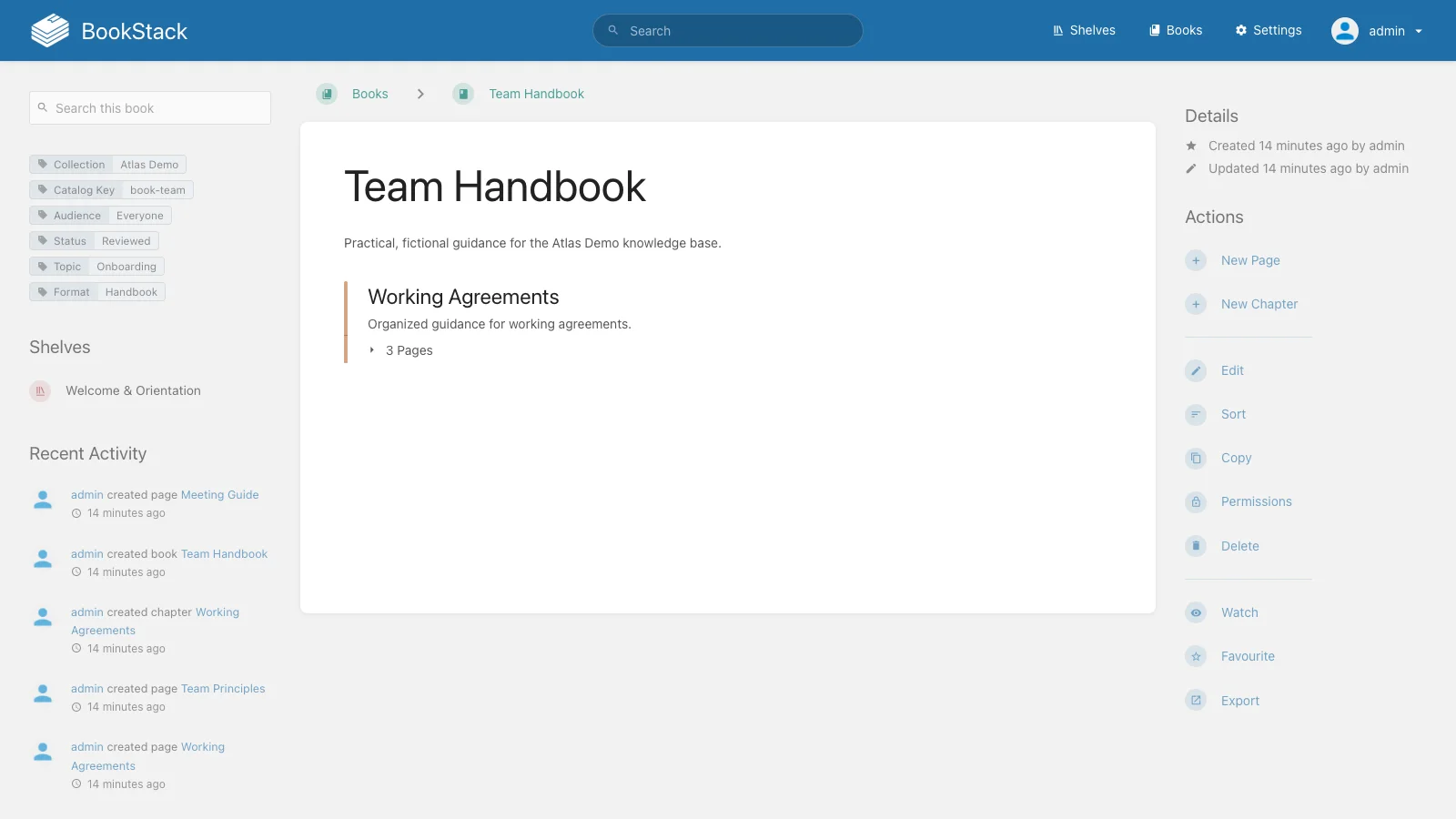The height and width of the screenshot is (819, 1456).
Task: Click the Reviewed tag value
Action: click(126, 241)
